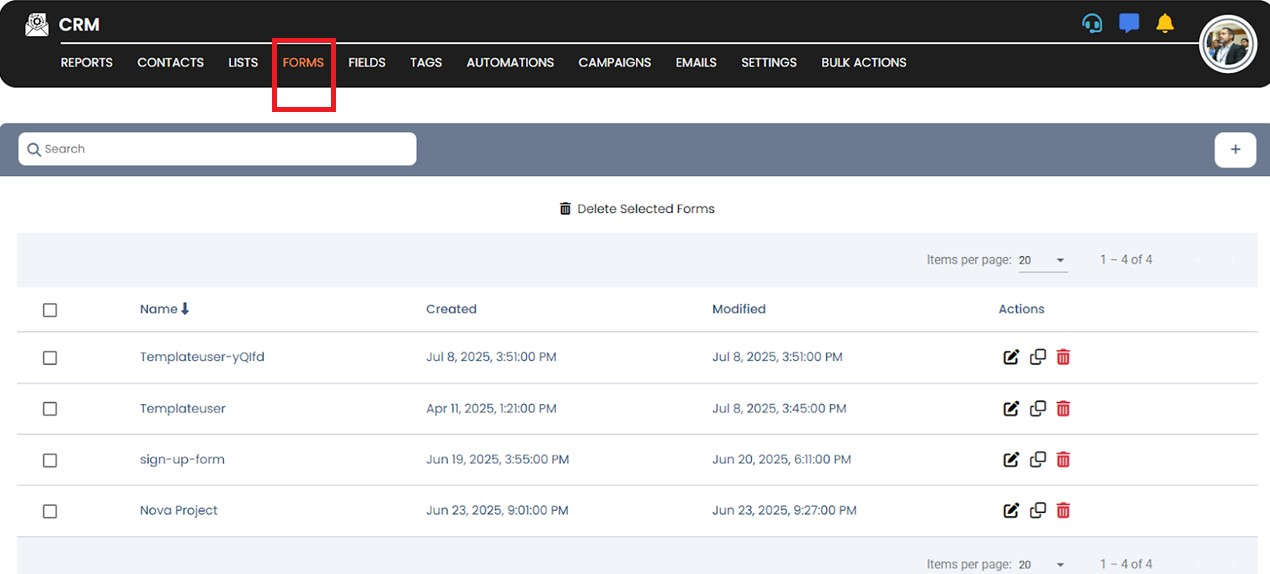Viewport: 1270px width, 574px height.
Task: Open the bottom Items per page dropdown
Action: [1043, 565]
